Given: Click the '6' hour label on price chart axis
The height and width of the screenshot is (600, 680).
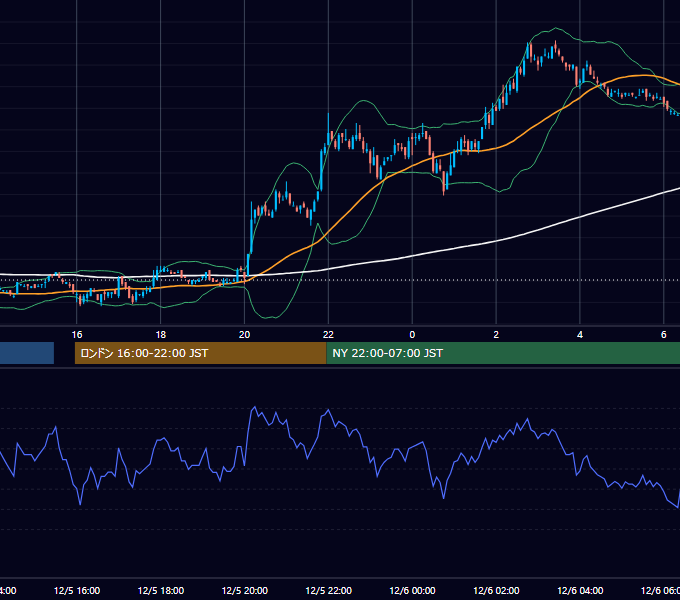Looking at the screenshot, I should [x=664, y=335].
